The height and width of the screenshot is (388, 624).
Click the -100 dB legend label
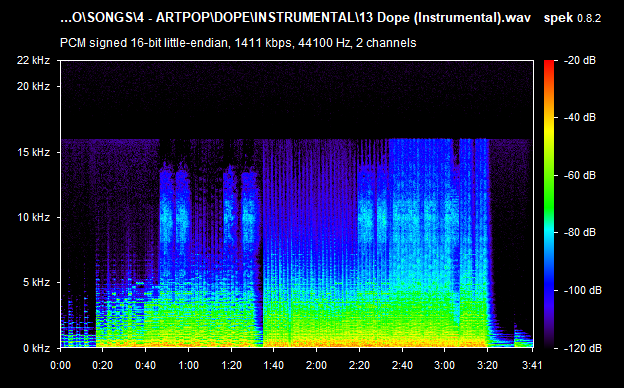583,291
